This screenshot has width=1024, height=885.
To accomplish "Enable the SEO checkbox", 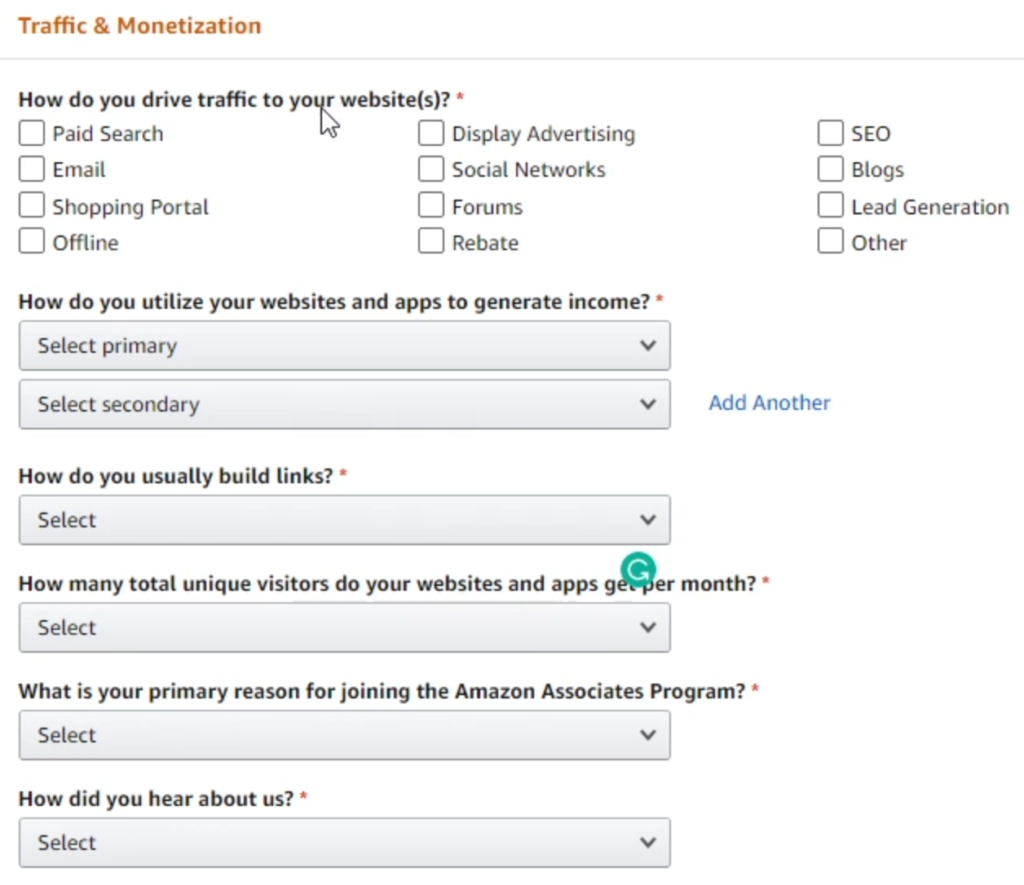I will click(x=831, y=134).
